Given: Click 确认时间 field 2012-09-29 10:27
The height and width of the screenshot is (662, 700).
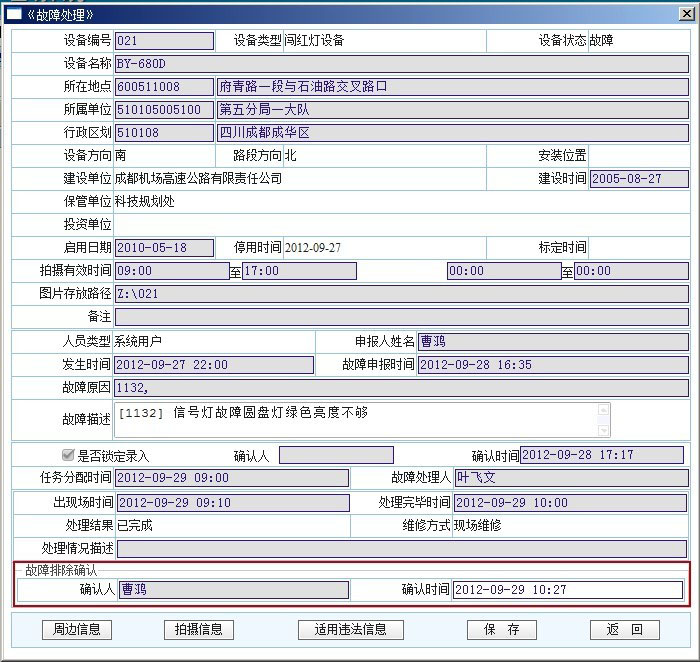Looking at the screenshot, I should 568,590.
